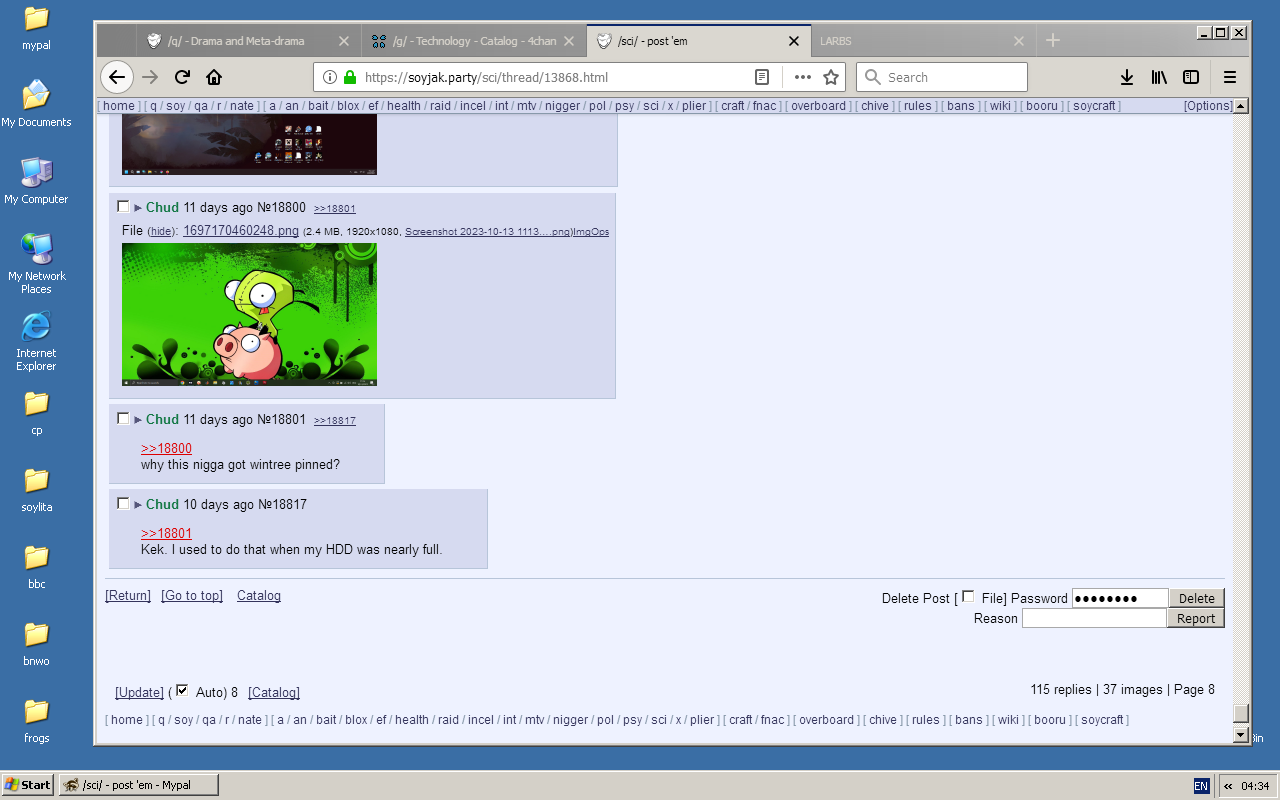Open the downloads arrow icon
1280x800 pixels.
1126,77
